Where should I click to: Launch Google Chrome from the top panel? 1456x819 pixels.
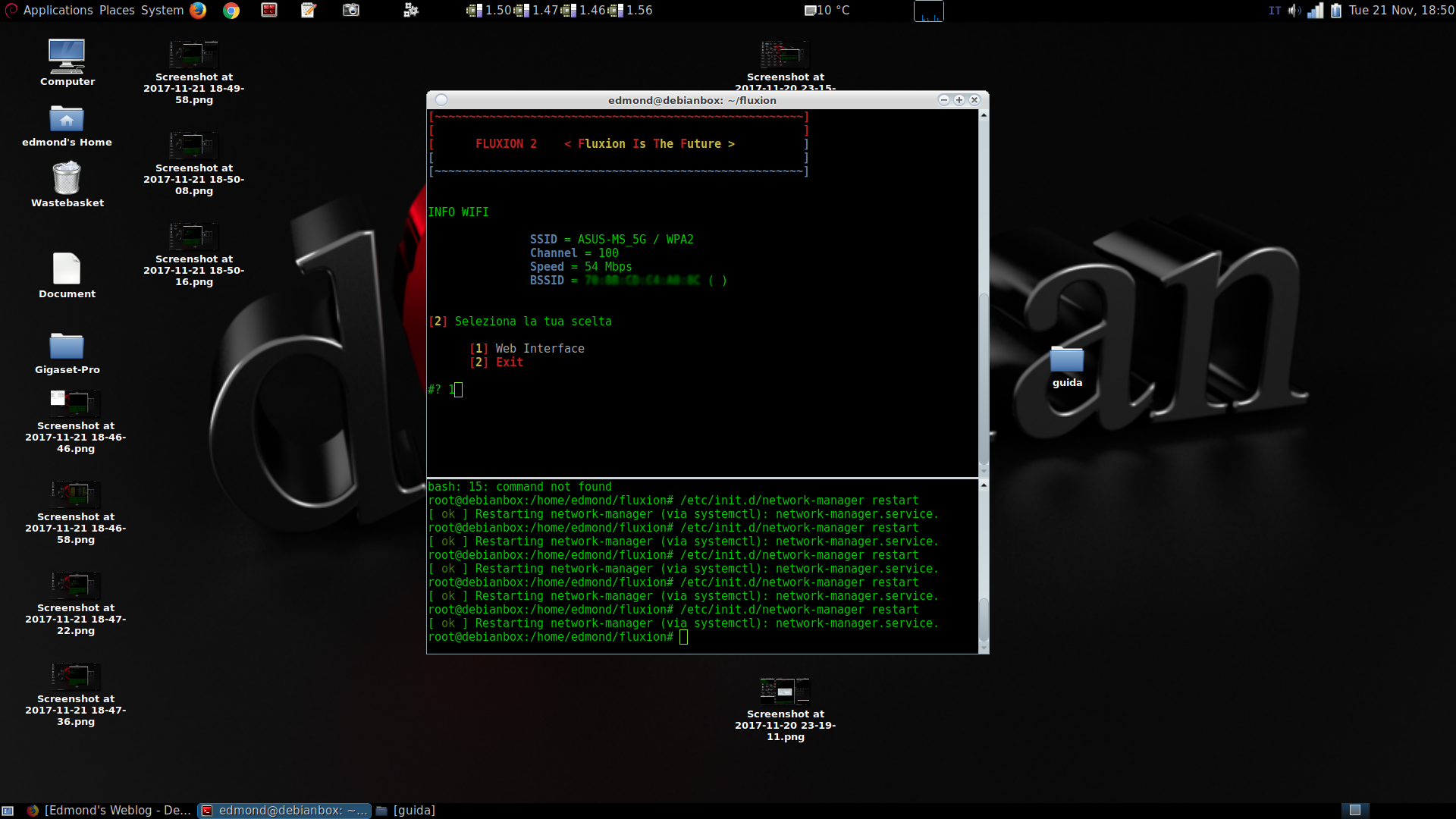click(x=231, y=10)
